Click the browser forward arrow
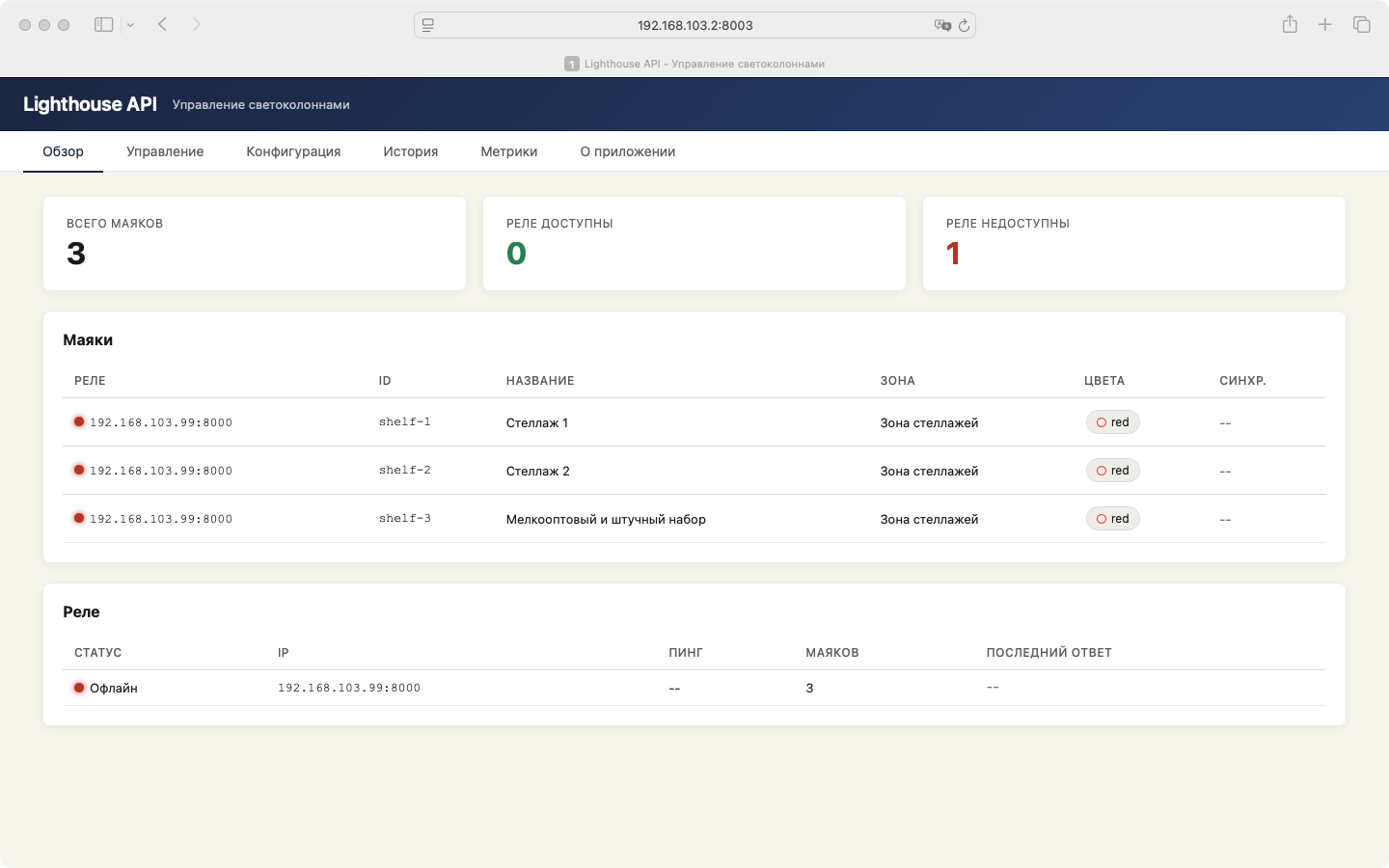This screenshot has width=1389, height=868. (x=197, y=25)
